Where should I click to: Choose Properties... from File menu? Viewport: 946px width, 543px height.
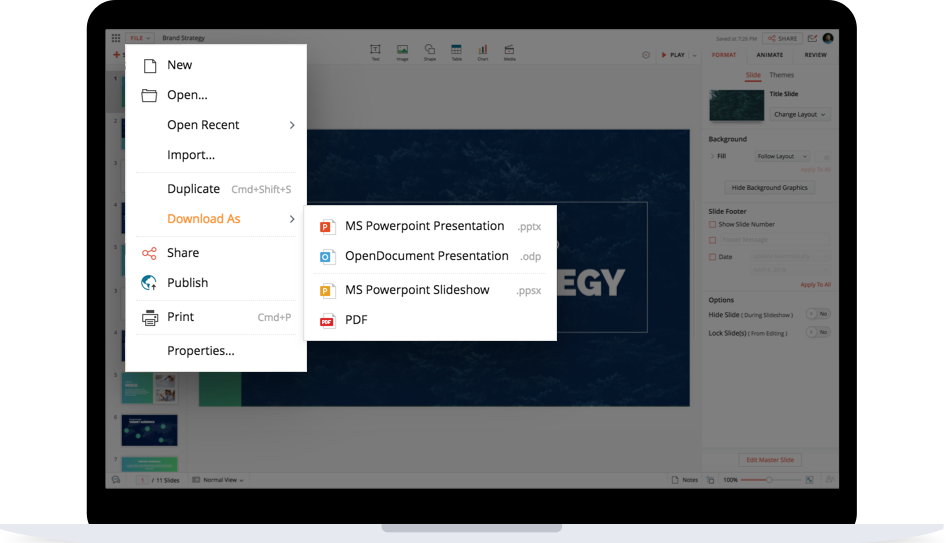201,351
